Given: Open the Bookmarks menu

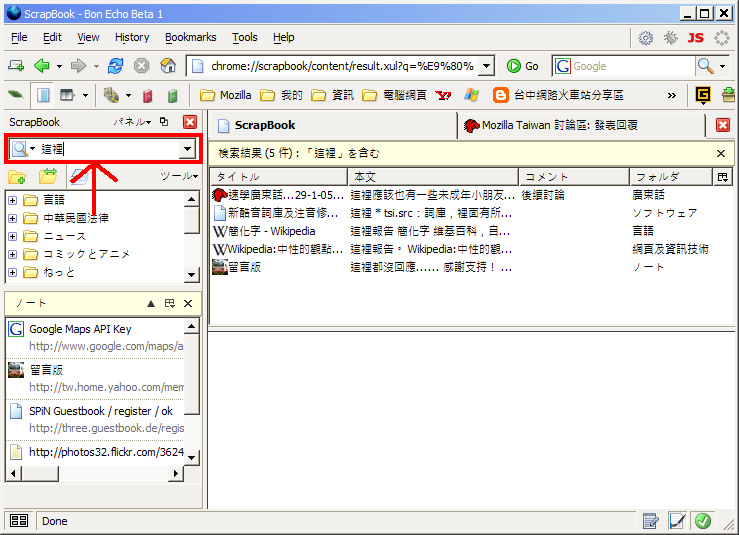Looking at the screenshot, I should click(190, 37).
